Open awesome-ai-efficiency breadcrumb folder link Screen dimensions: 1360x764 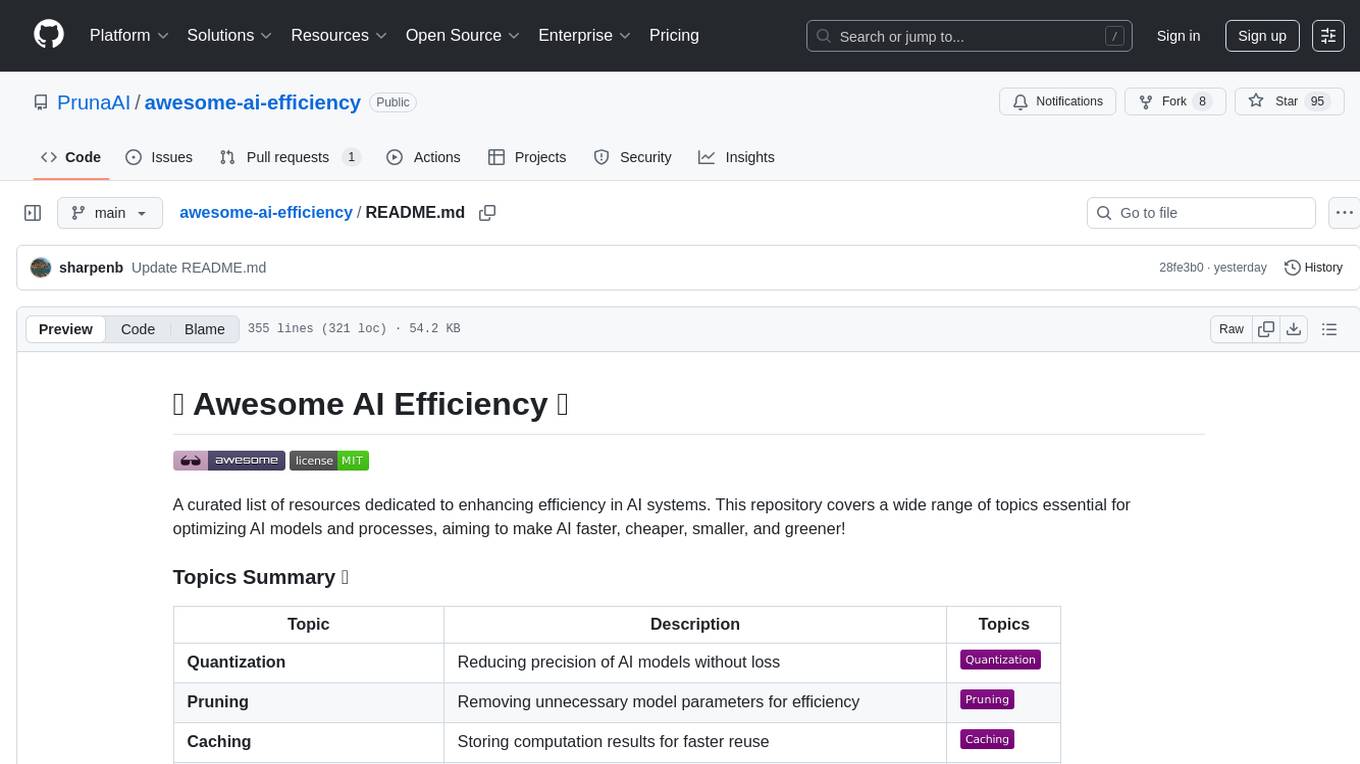[x=266, y=212]
